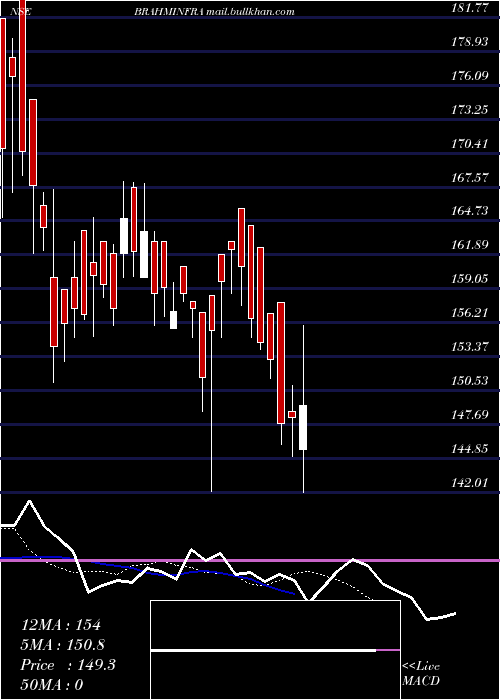Click the 150.53 price axis label
The width and height of the screenshot is (500, 700).
[469, 380]
